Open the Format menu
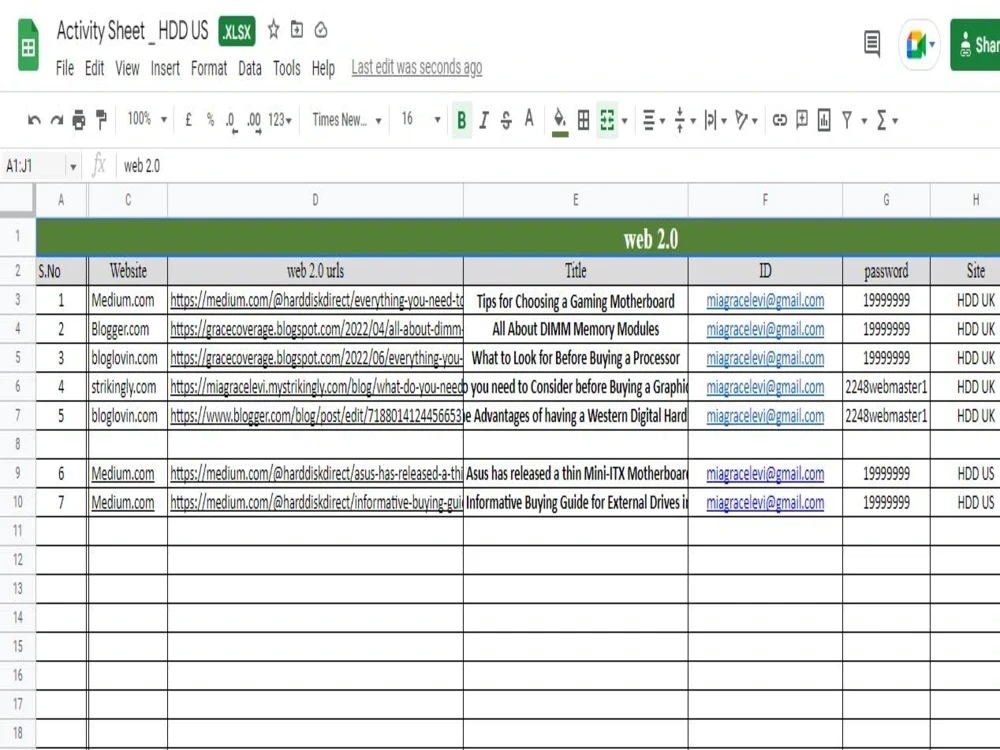The height and width of the screenshot is (750, 1000). pyautogui.click(x=209, y=68)
